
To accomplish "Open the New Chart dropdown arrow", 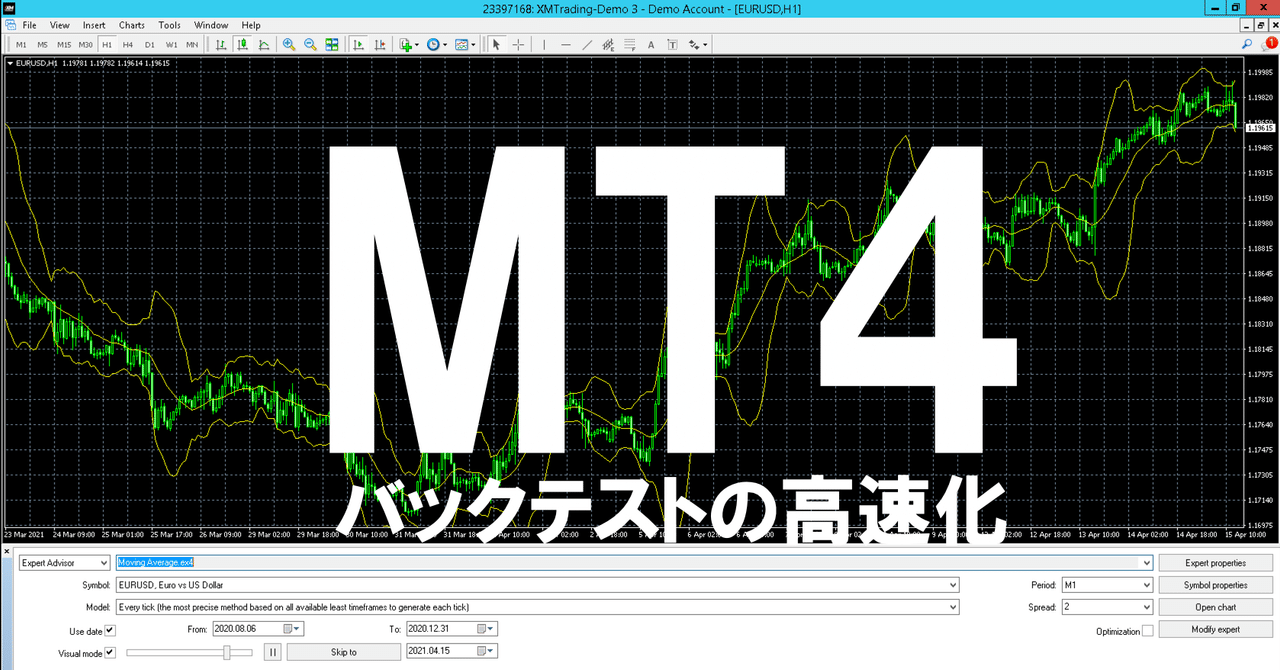I will [415, 44].
